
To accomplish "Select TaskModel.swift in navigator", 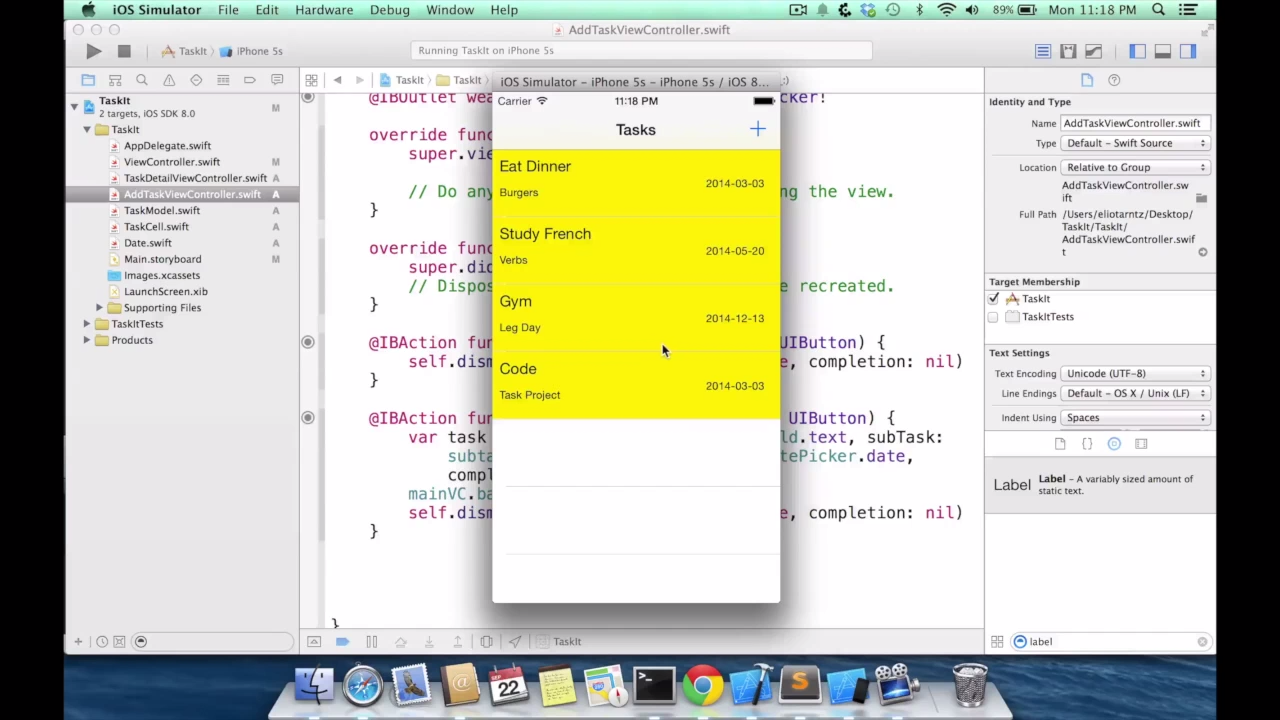I will click(x=162, y=210).
